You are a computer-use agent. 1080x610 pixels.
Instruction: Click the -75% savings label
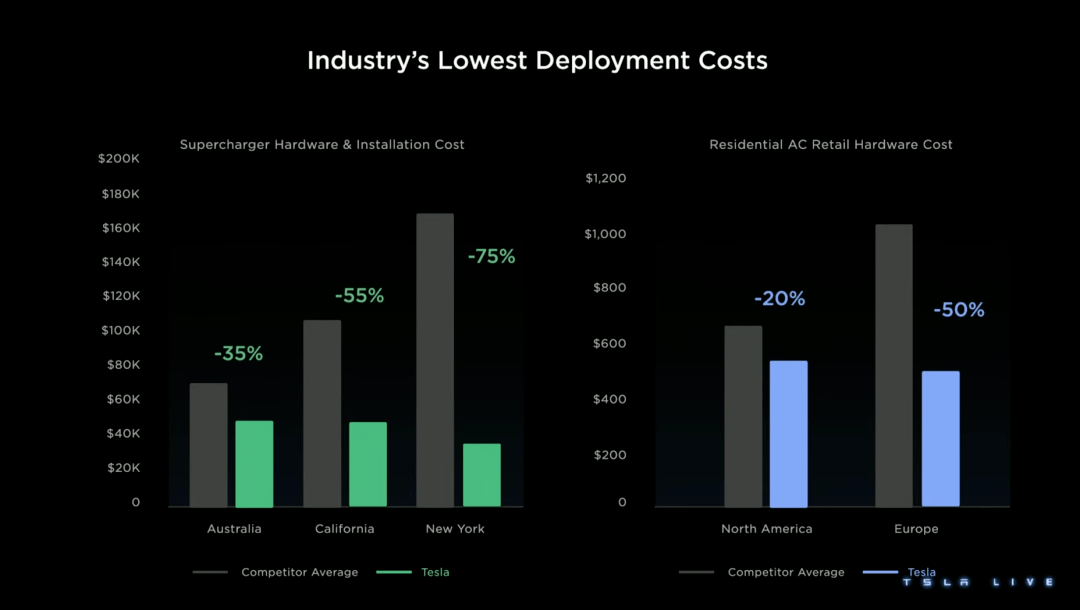pyautogui.click(x=492, y=257)
